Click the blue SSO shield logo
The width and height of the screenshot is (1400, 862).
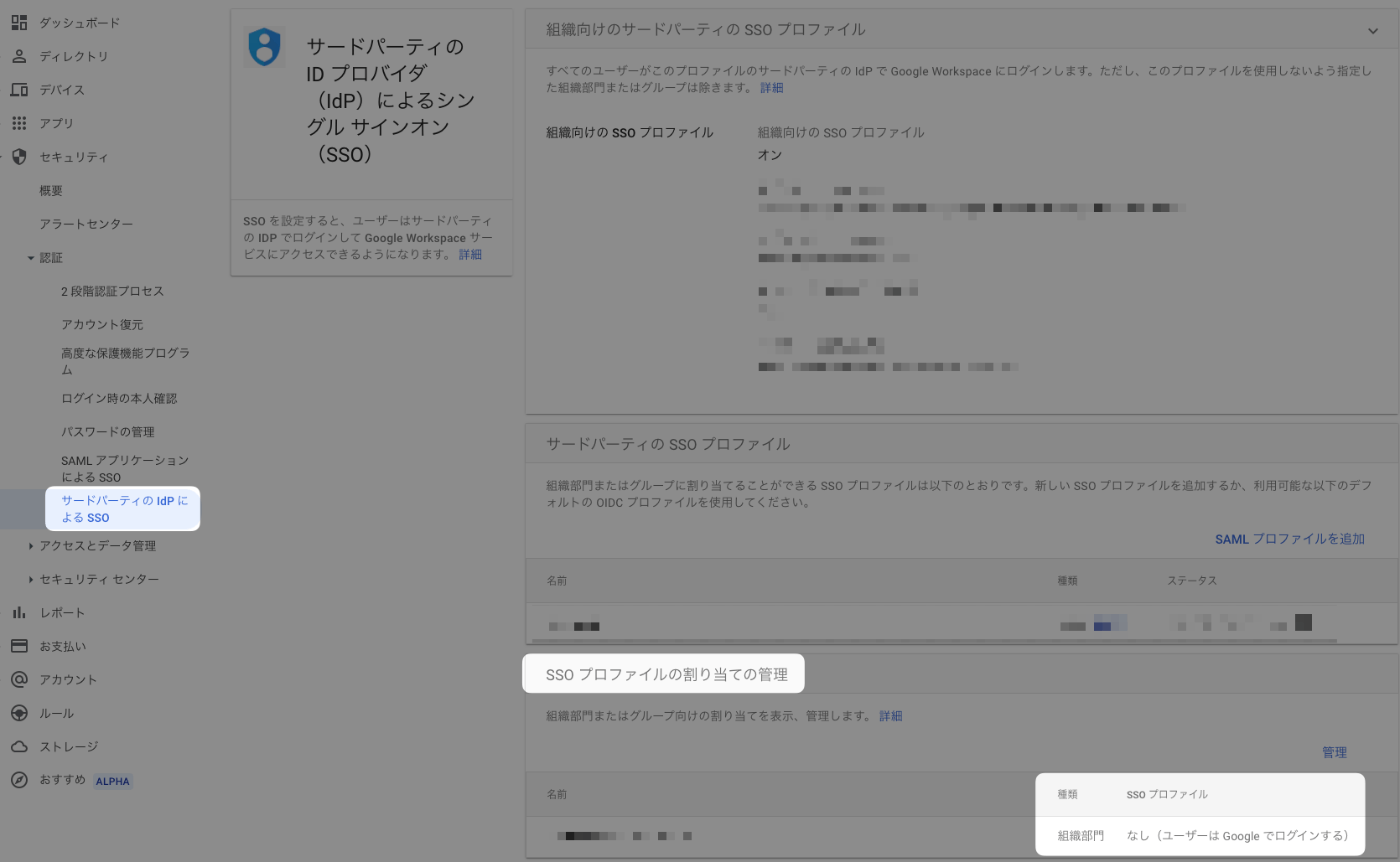tap(264, 47)
